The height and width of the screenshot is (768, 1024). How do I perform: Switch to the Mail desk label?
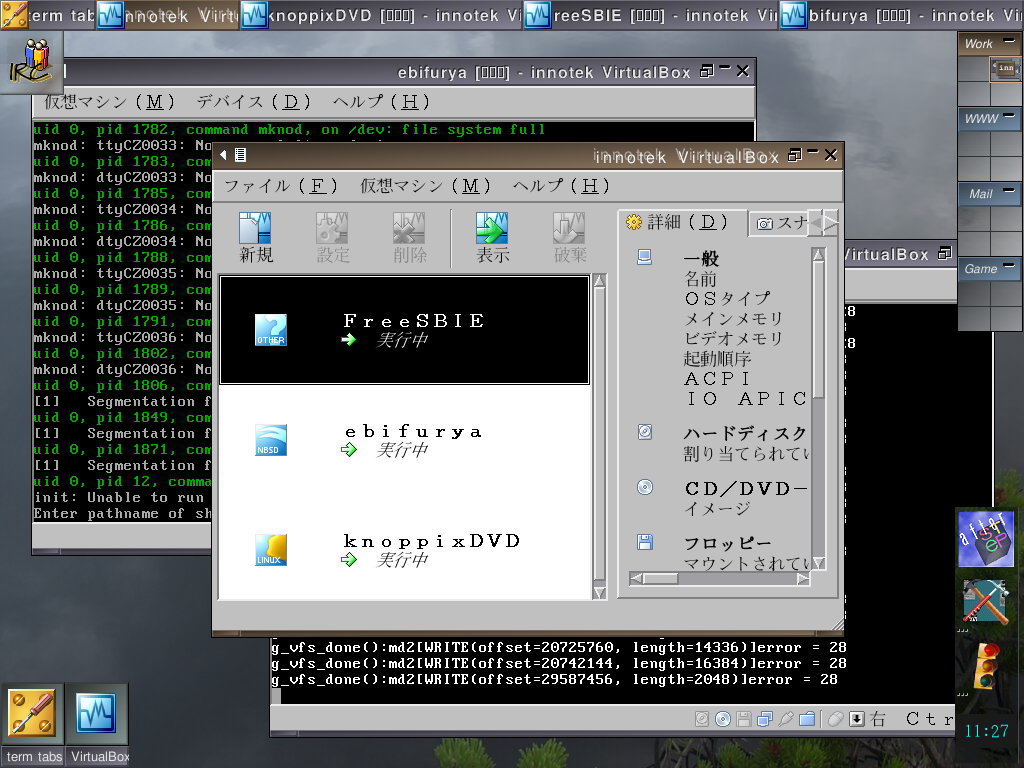click(981, 193)
